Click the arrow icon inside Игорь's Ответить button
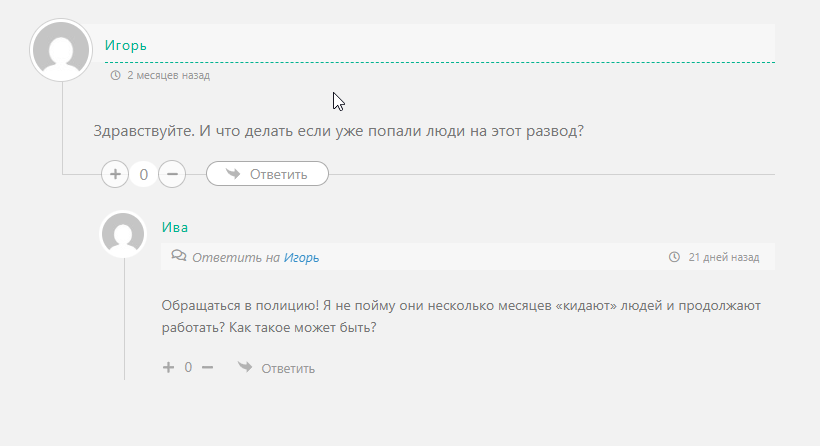Viewport: 820px width, 446px height. (x=233, y=174)
